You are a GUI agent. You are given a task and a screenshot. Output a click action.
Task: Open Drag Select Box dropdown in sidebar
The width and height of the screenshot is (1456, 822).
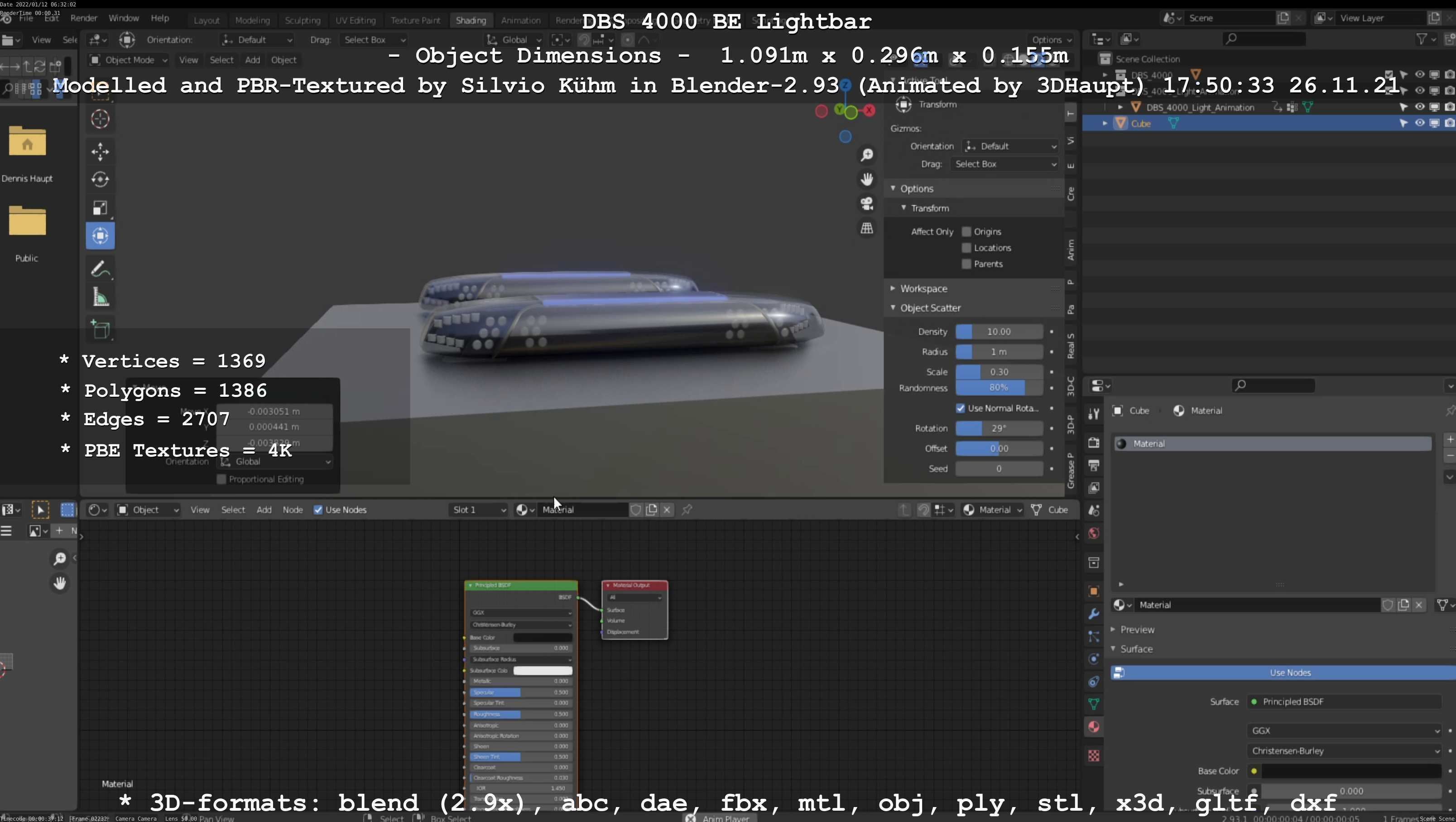coord(1004,164)
